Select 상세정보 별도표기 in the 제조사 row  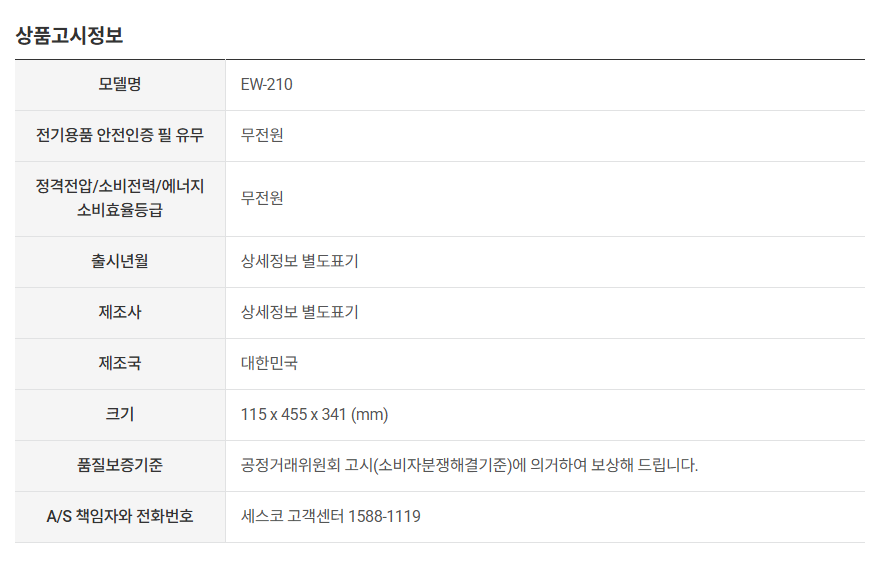(299, 312)
